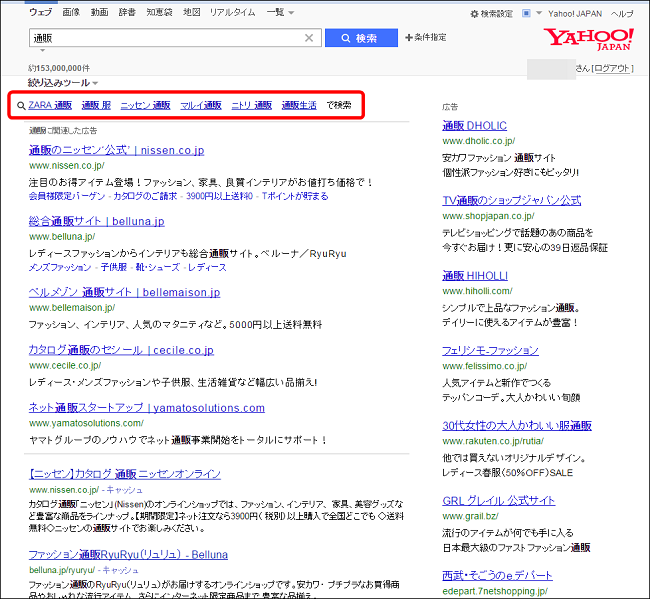Search the related term ZARA 通販
This screenshot has width=650, height=599.
point(50,105)
